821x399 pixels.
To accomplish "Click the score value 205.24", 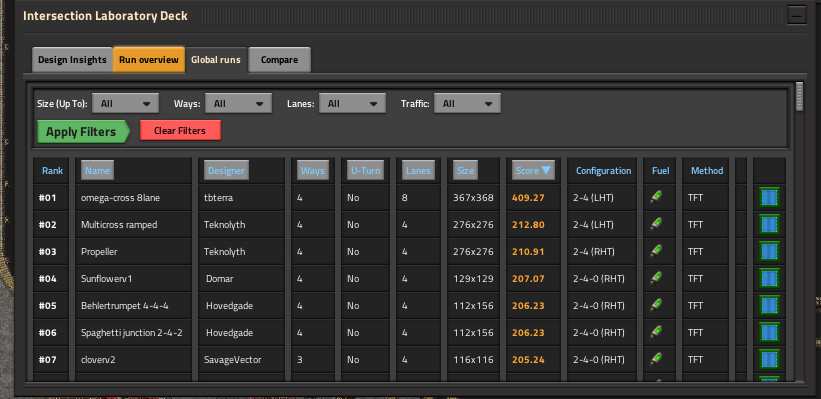I will [x=528, y=360].
